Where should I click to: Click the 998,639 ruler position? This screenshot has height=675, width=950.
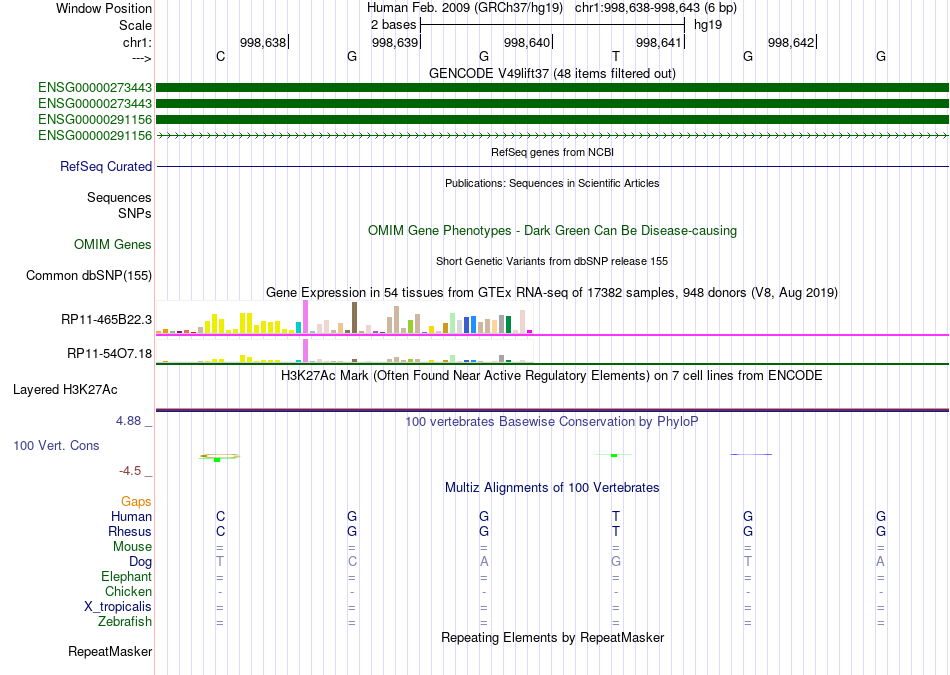coord(395,42)
